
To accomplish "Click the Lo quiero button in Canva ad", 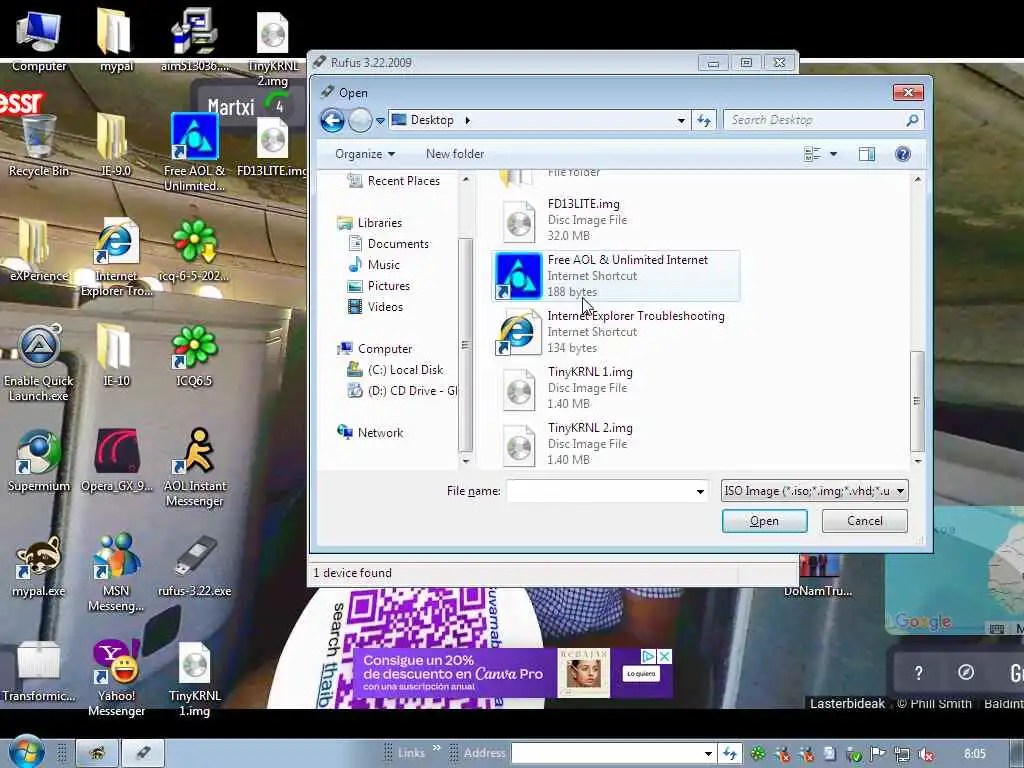I will tap(641, 674).
